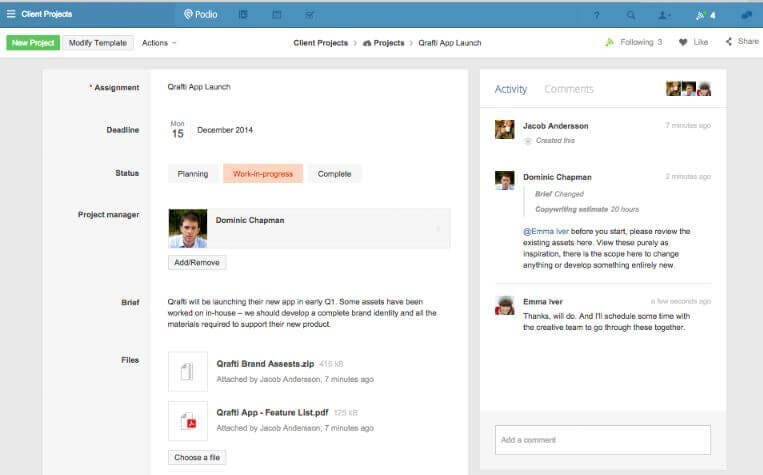
Task: Open the Qrafti App - Feature List.pdf file
Action: pyautogui.click(x=272, y=412)
